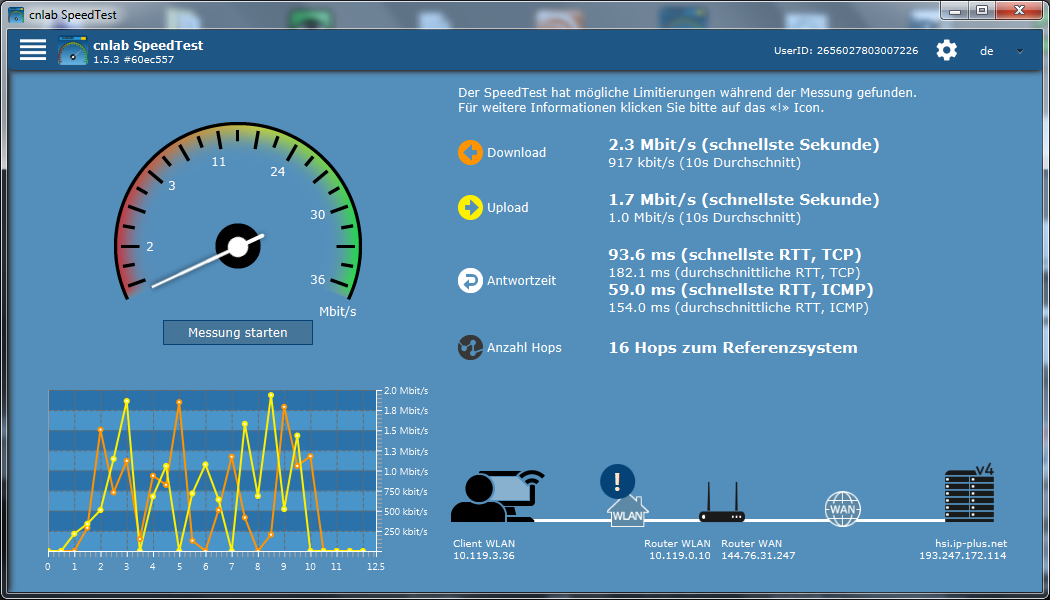Click the hsi.ip-plus.net server label
Image resolution: width=1050 pixels, height=600 pixels.
(x=971, y=544)
